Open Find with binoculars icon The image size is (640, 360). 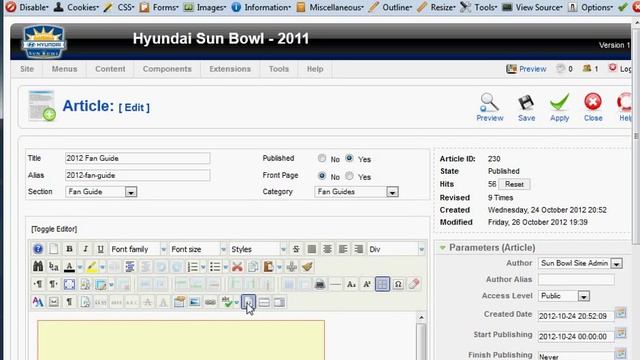38,267
